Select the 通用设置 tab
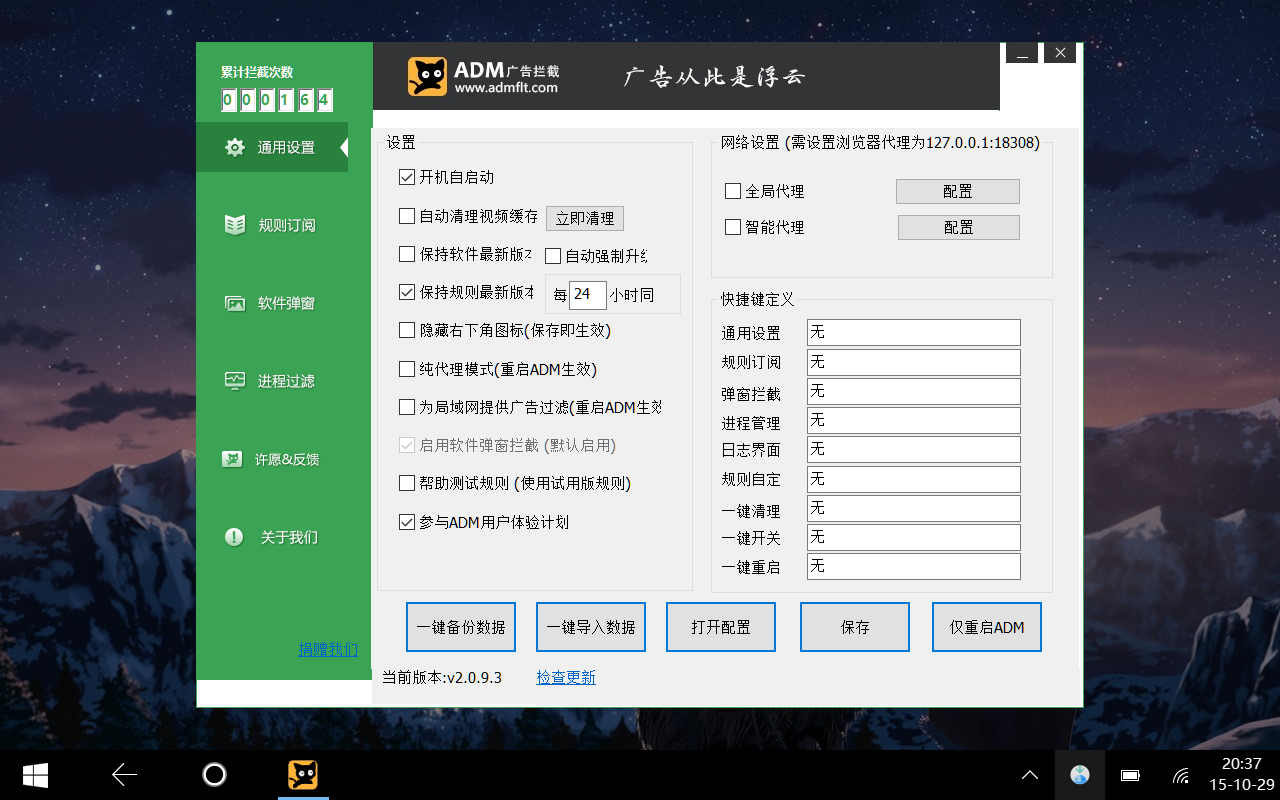Viewport: 1280px width, 800px height. (x=272, y=147)
